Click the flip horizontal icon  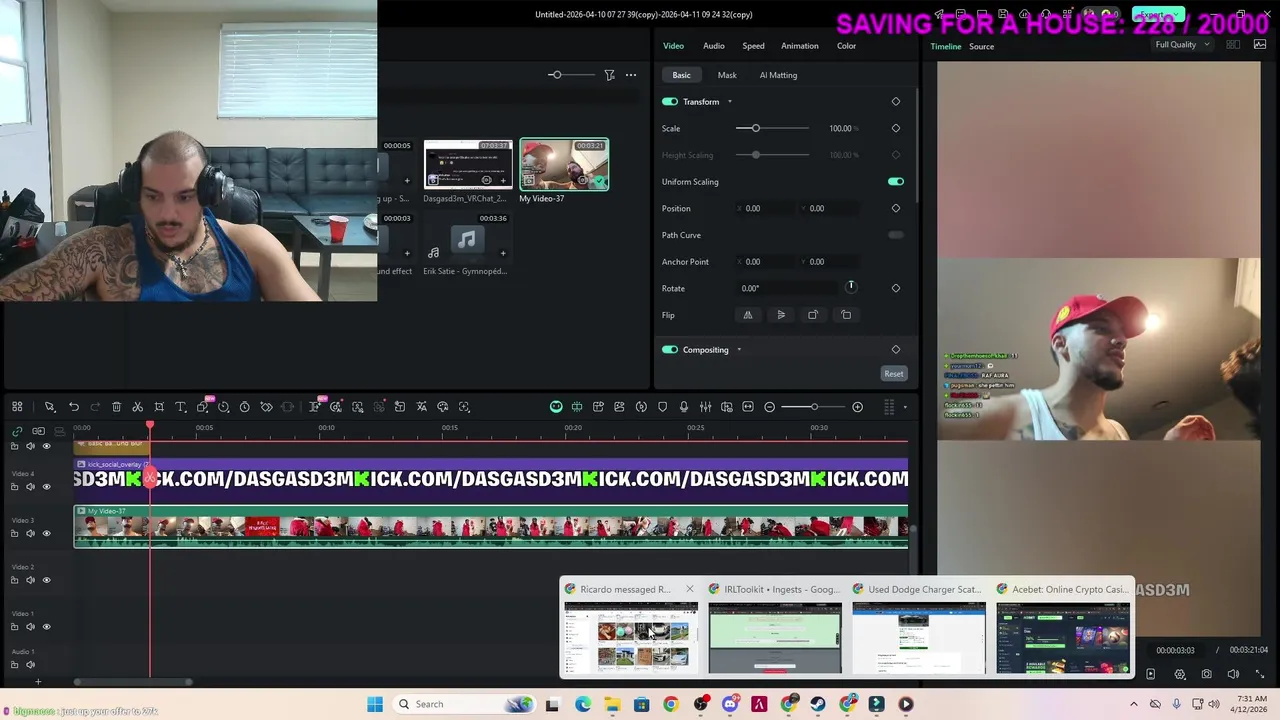[x=747, y=315]
